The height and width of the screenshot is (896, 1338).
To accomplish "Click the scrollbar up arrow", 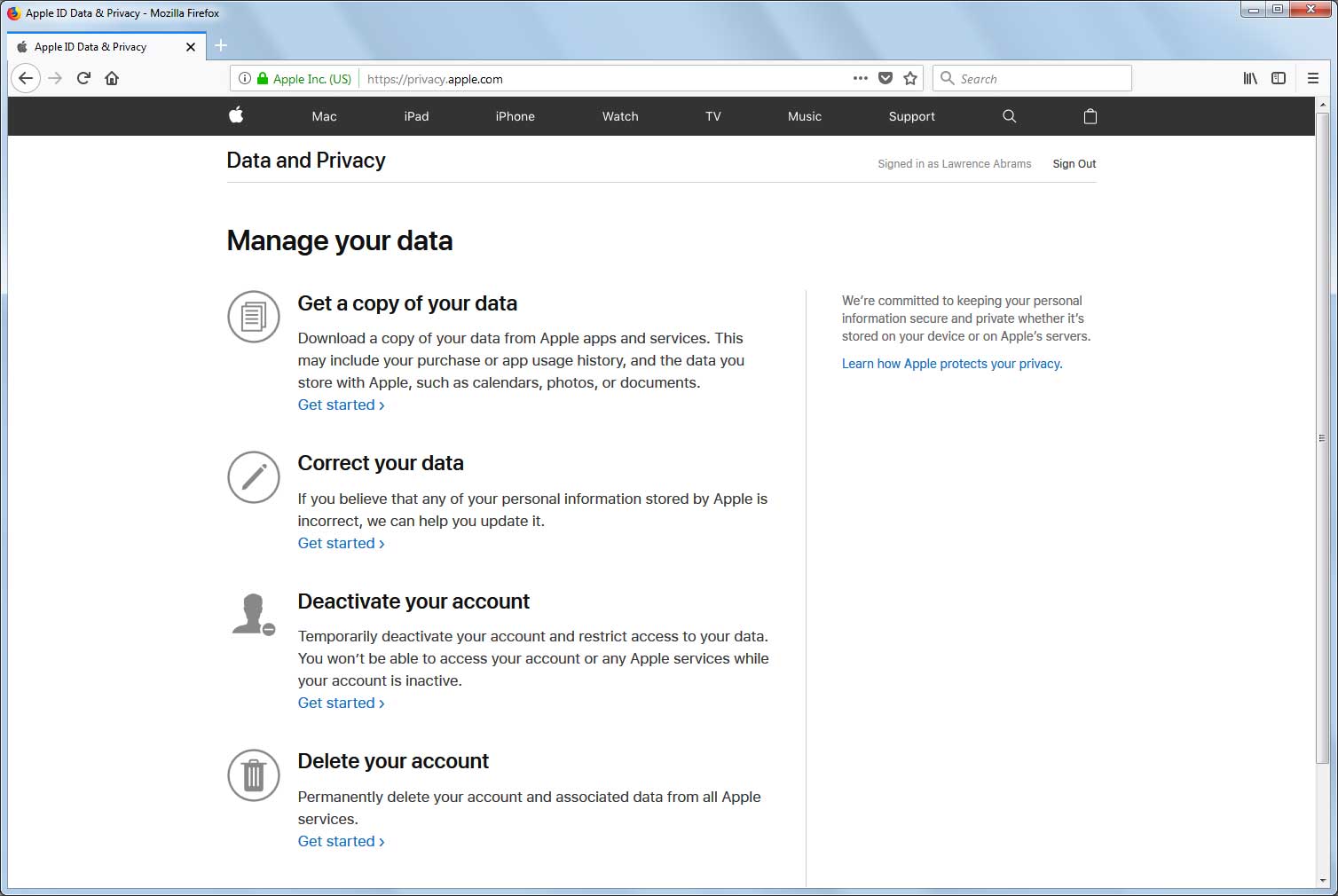I will [1322, 104].
